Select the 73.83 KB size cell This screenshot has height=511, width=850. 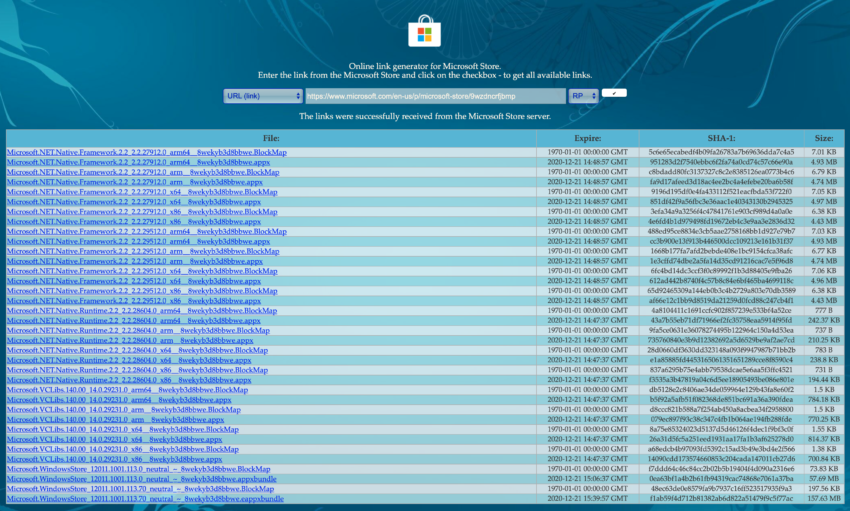(823, 469)
